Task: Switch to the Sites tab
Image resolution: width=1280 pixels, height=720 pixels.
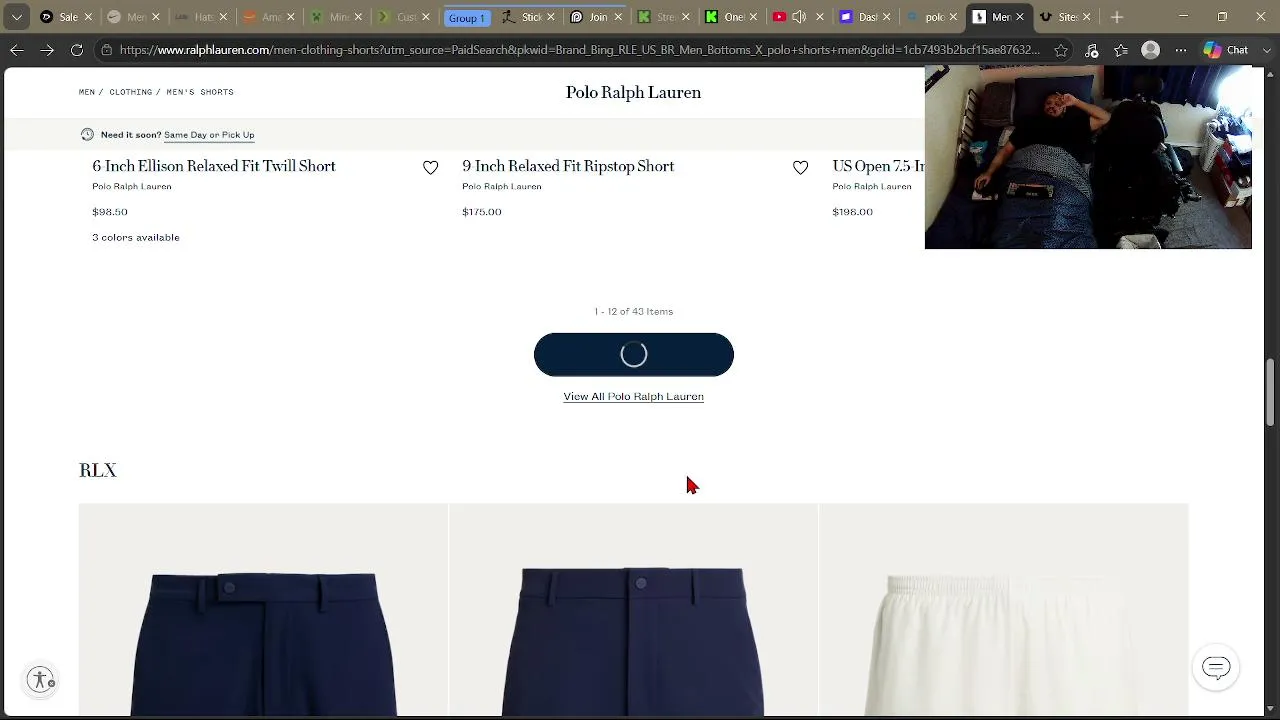Action: 1066,17
